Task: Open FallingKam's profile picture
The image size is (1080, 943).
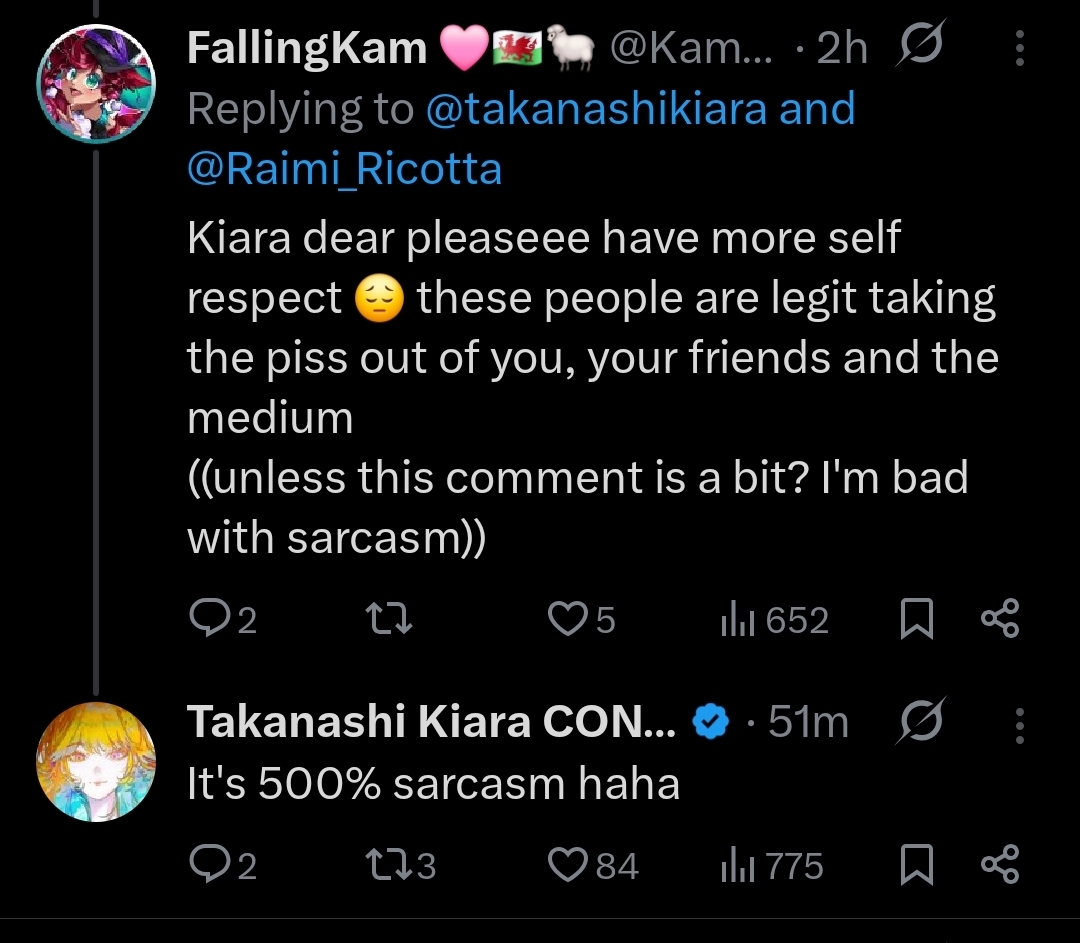Action: click(x=96, y=84)
